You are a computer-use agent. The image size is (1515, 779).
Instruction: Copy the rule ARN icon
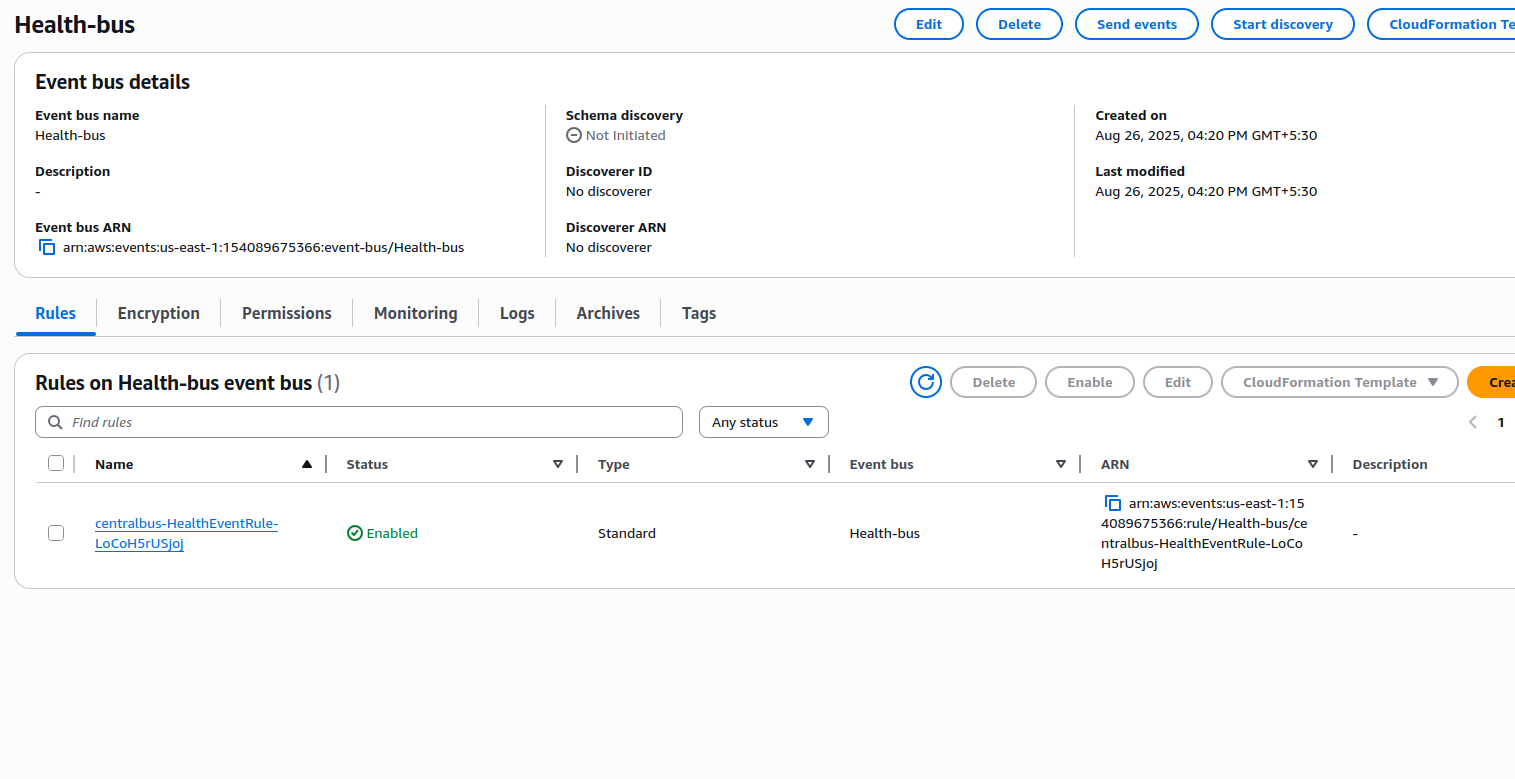click(x=1113, y=503)
